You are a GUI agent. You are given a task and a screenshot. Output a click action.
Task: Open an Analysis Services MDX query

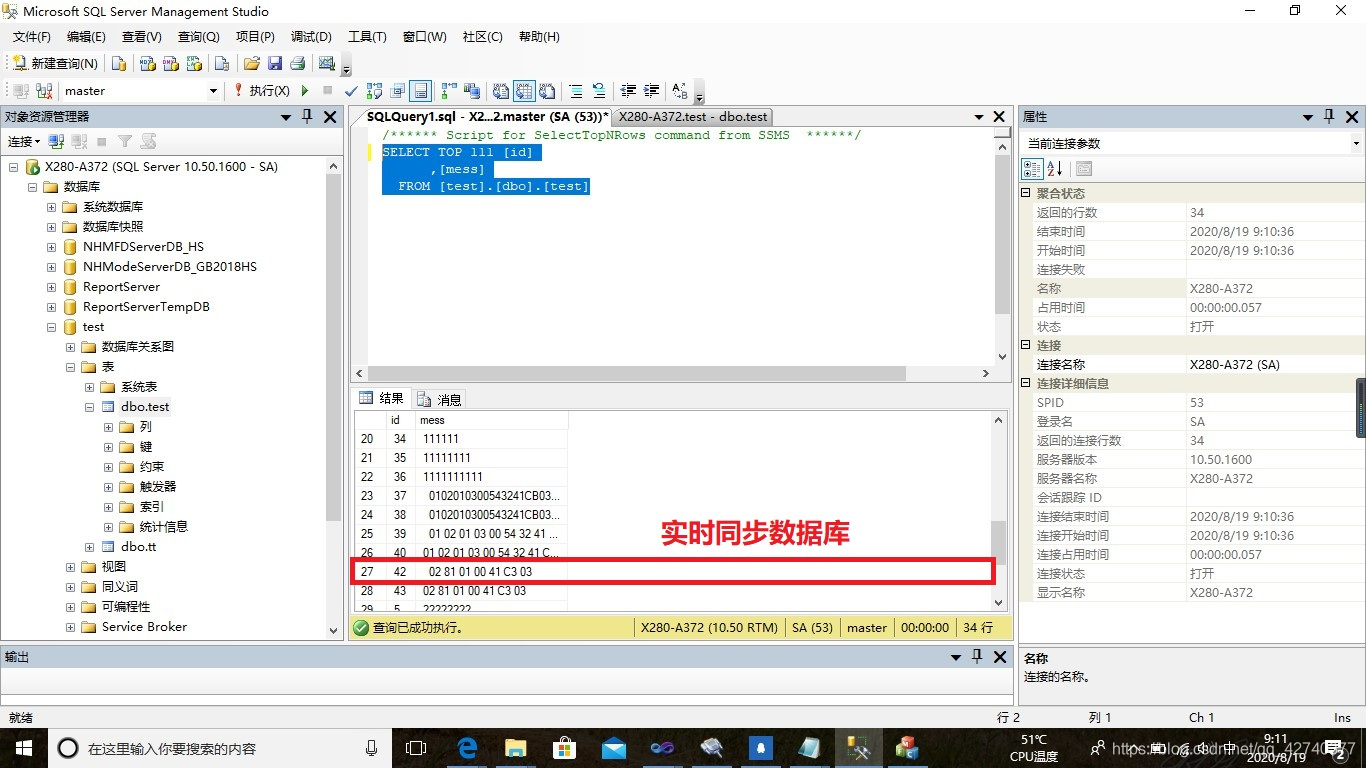(x=147, y=63)
